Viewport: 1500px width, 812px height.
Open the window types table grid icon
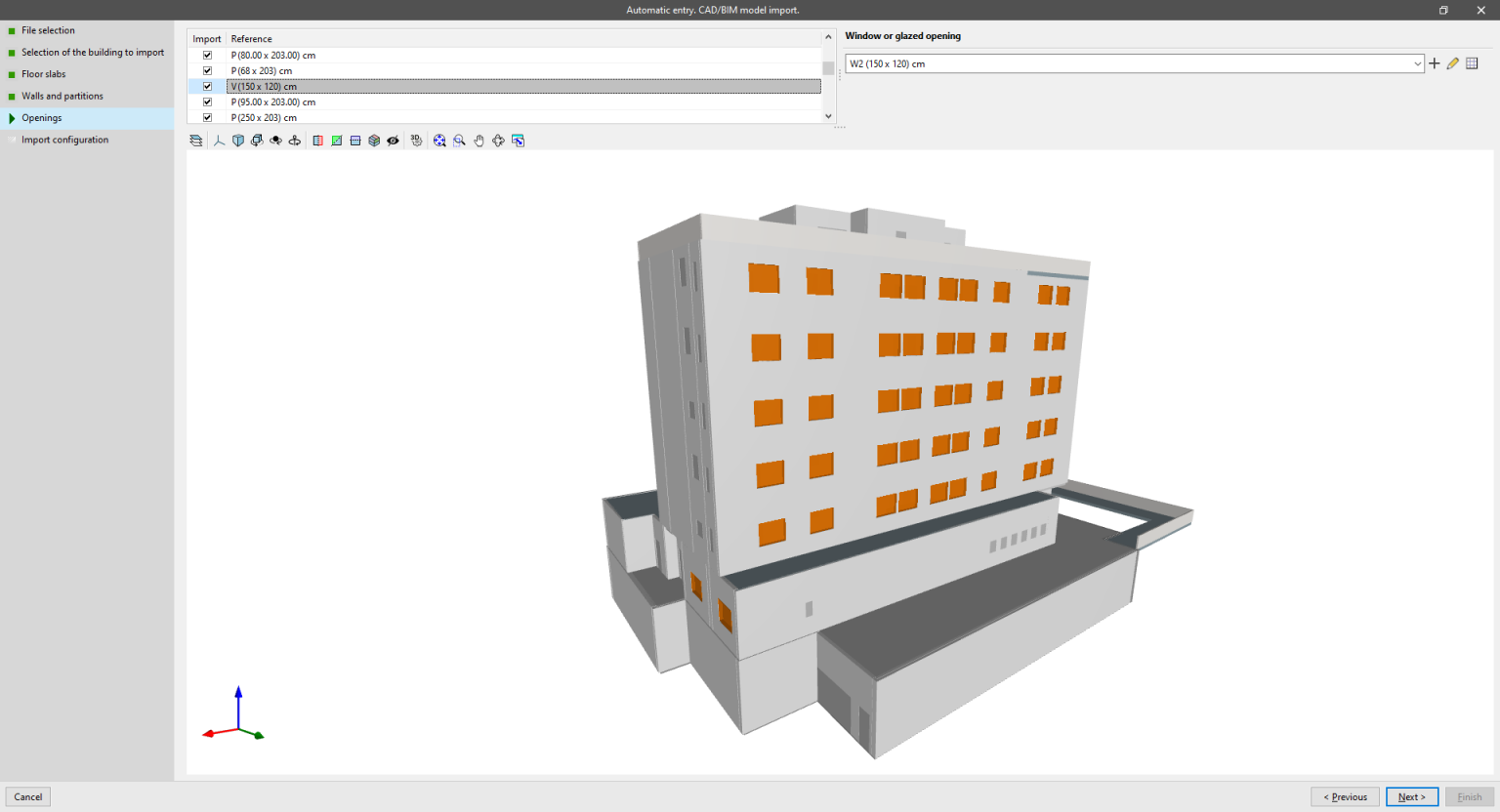point(1472,62)
